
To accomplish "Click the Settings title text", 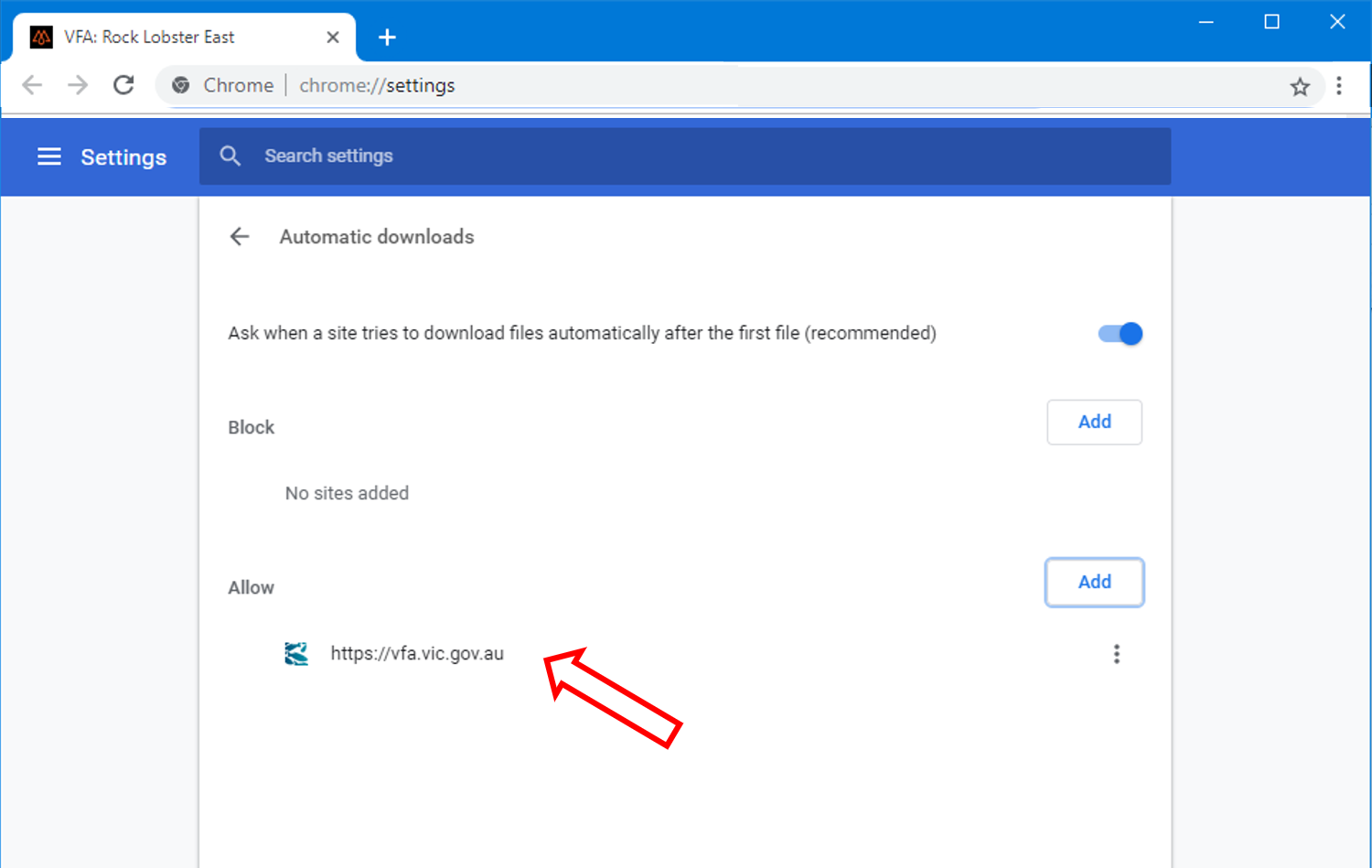I will [x=123, y=157].
